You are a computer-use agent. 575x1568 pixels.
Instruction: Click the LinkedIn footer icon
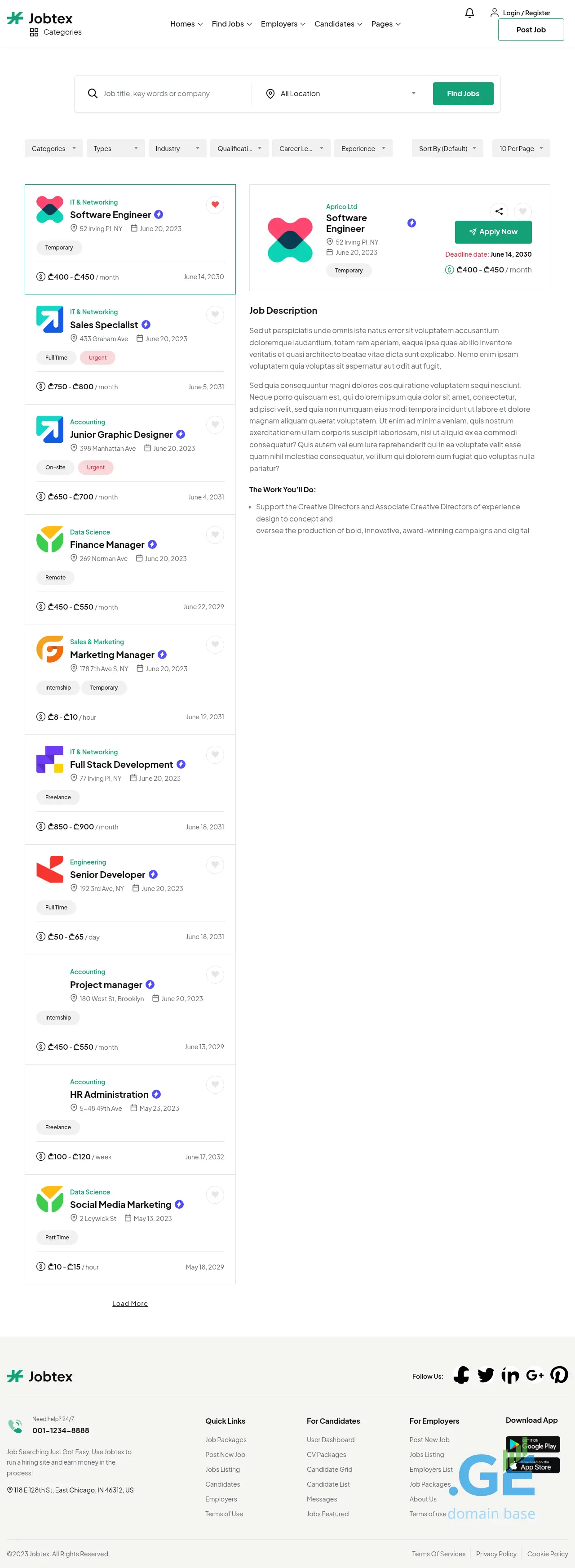[x=510, y=1376]
